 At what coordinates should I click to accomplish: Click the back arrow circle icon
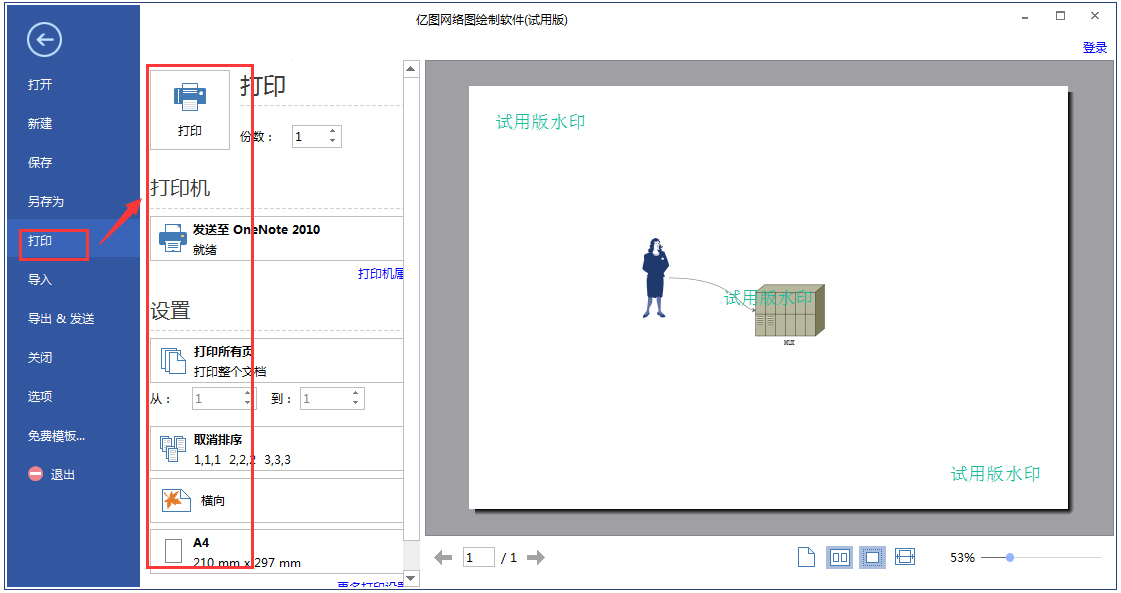[x=43, y=41]
